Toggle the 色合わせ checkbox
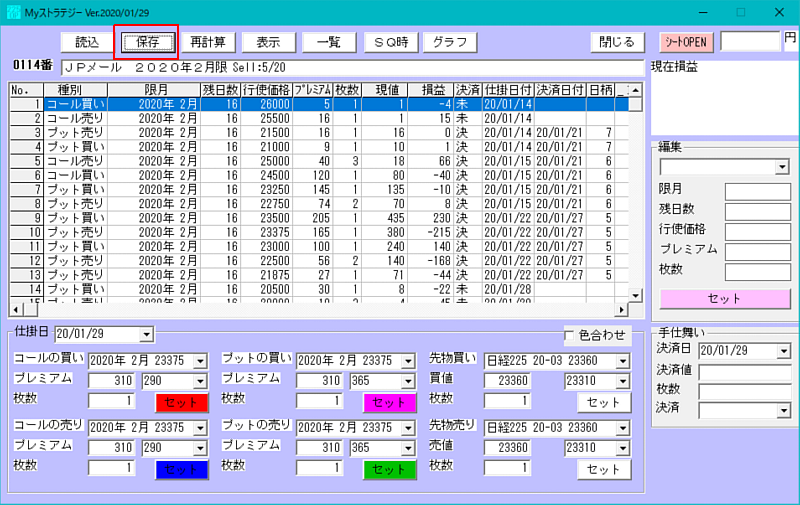The image size is (800, 505). coord(569,336)
